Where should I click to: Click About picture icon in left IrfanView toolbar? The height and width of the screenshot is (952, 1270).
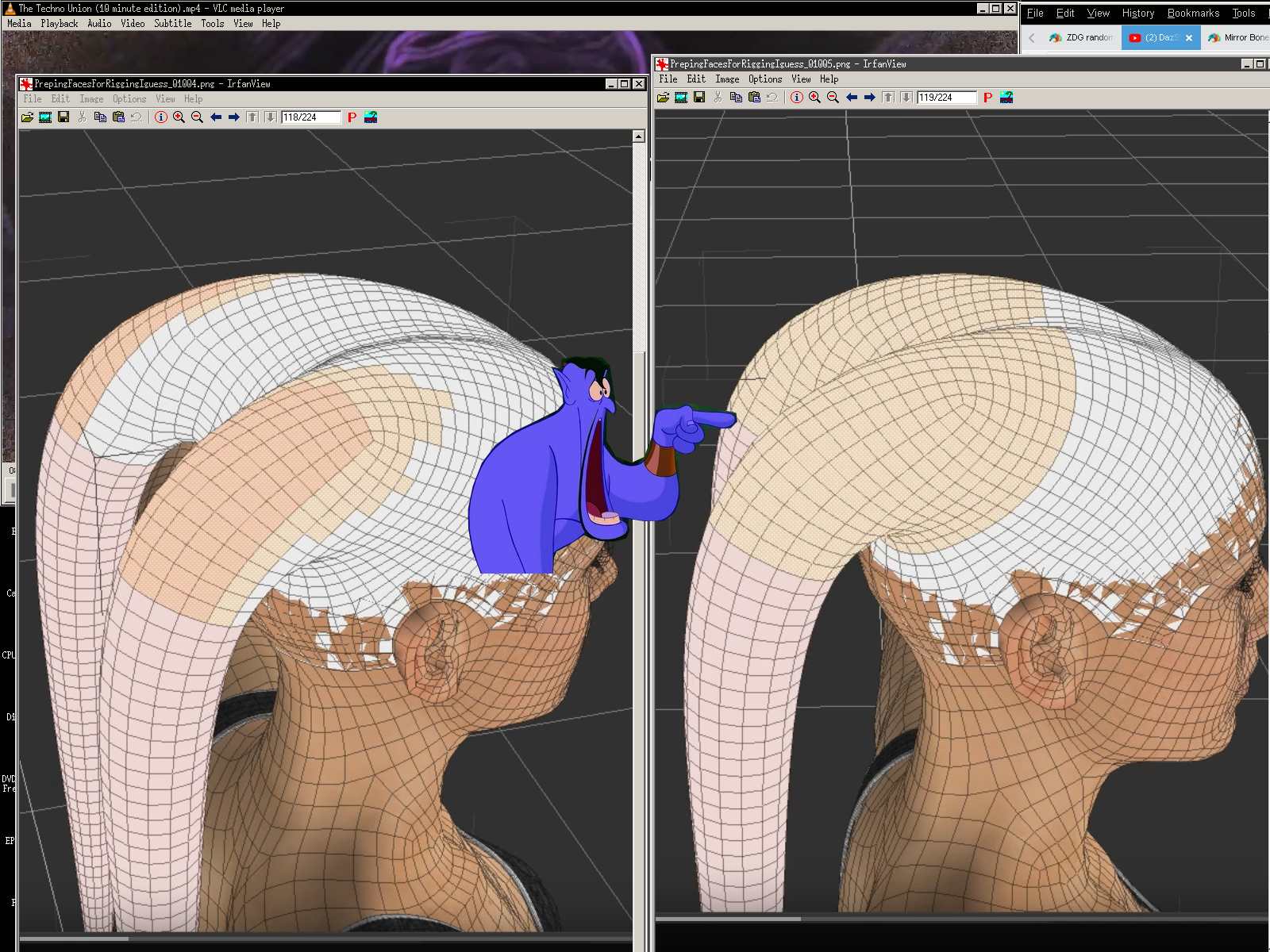point(371,117)
